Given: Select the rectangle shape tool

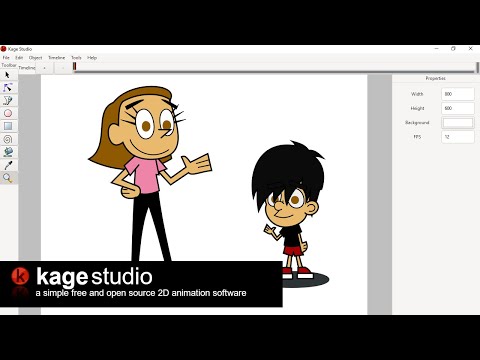Looking at the screenshot, I should point(8,126).
